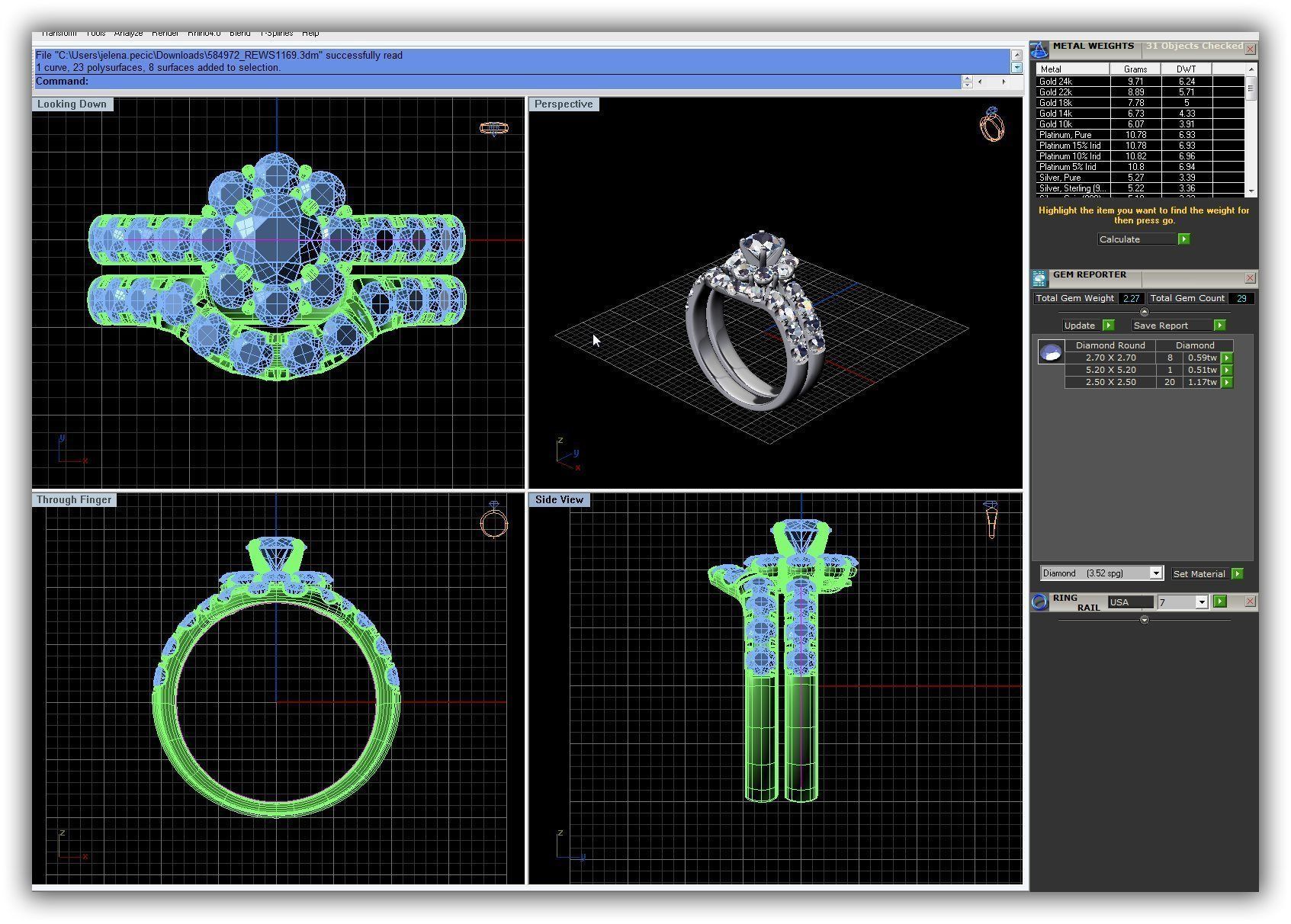The height and width of the screenshot is (924, 1291).
Task: Click command history scroll down arrow
Action: (1016, 67)
